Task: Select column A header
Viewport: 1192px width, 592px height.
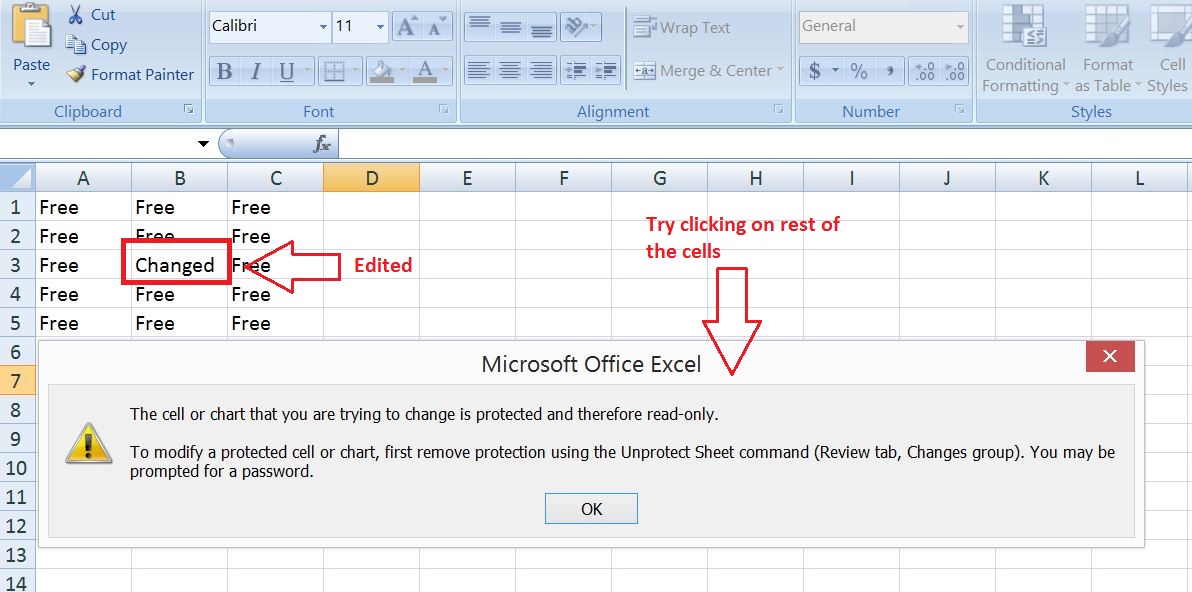Action: (x=84, y=179)
